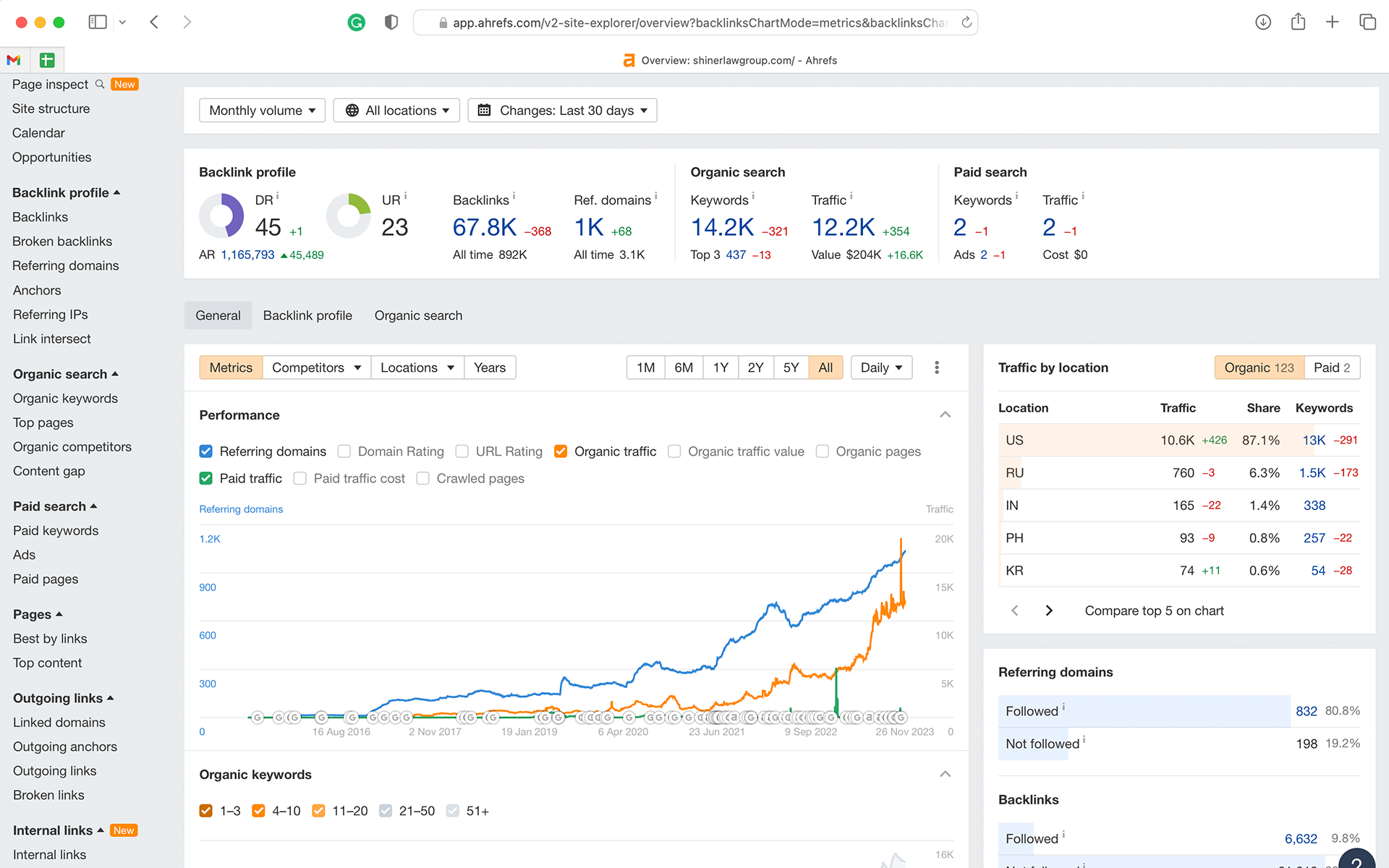Collapse the Organic keywords section
Viewport: 1389px width, 868px height.
pos(945,774)
